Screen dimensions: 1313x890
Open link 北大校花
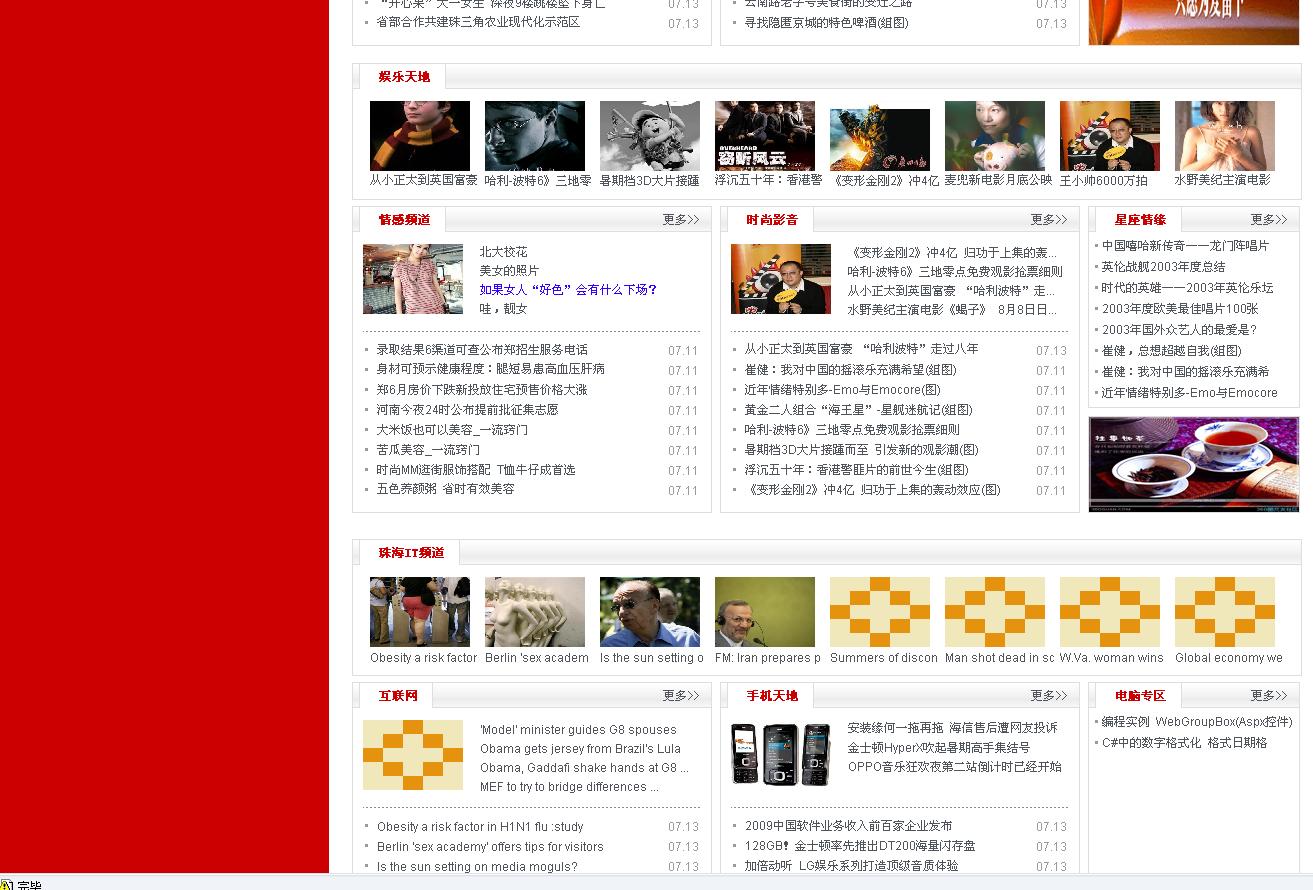[503, 252]
